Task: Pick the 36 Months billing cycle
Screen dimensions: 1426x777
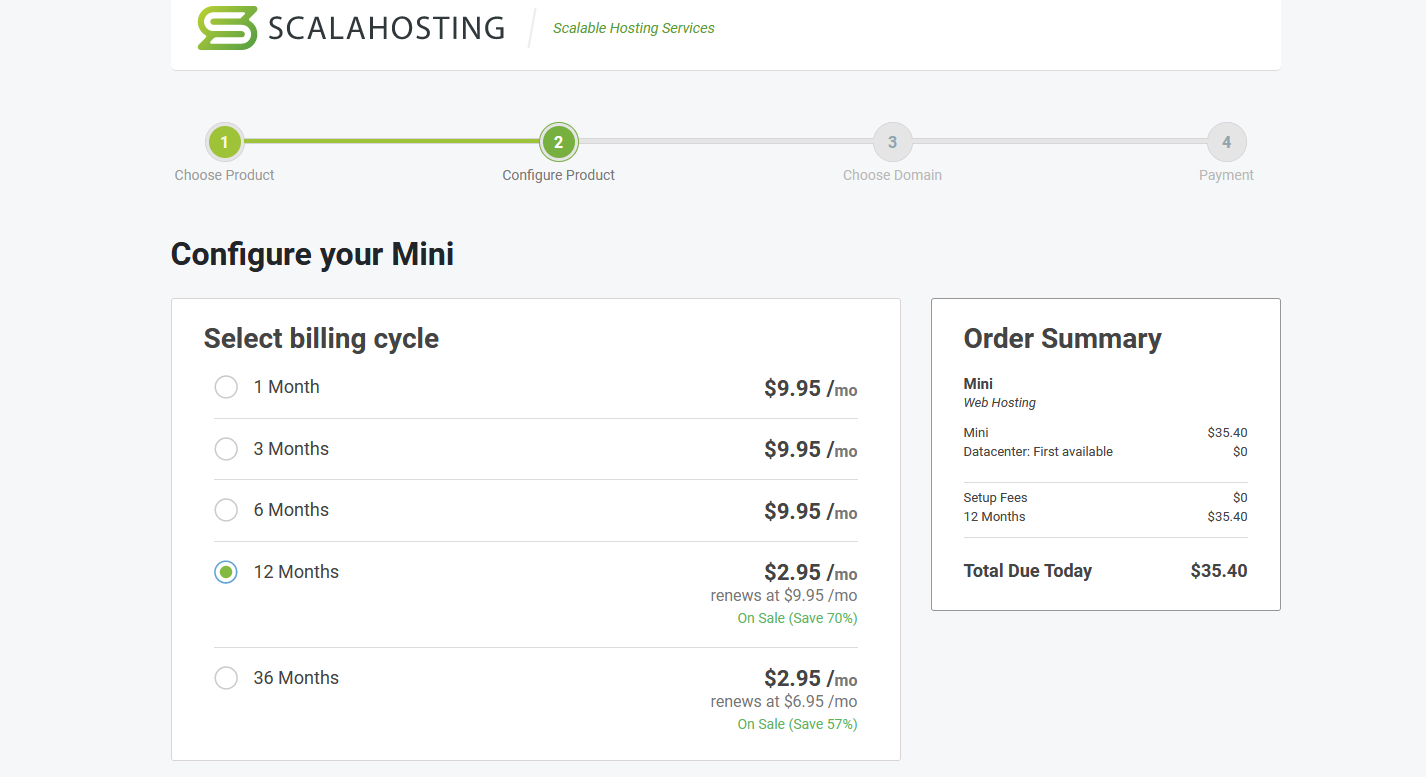Action: point(226,678)
